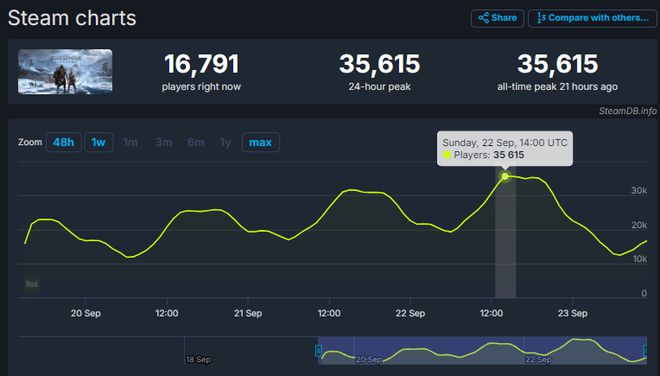Click the highlighted peak data point marker
Screen dimensions: 660x376
point(505,176)
